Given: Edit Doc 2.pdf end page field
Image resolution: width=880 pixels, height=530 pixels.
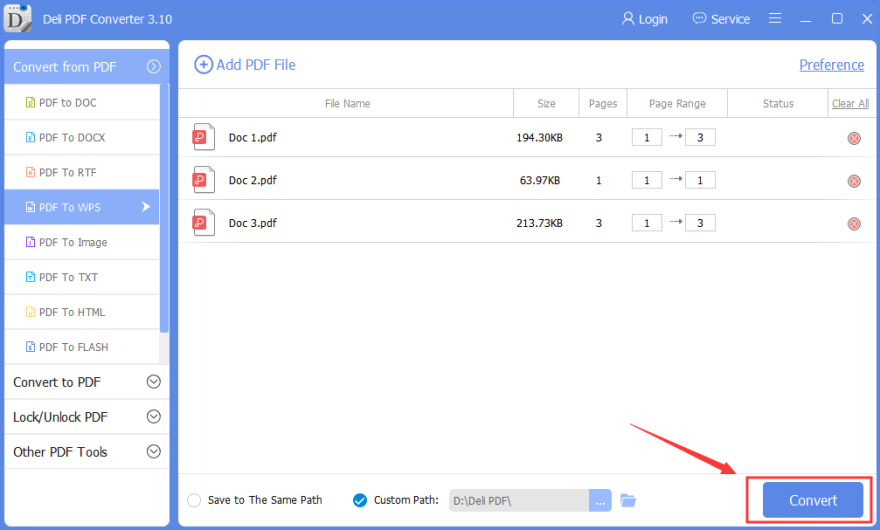Looking at the screenshot, I should pyautogui.click(x=700, y=180).
